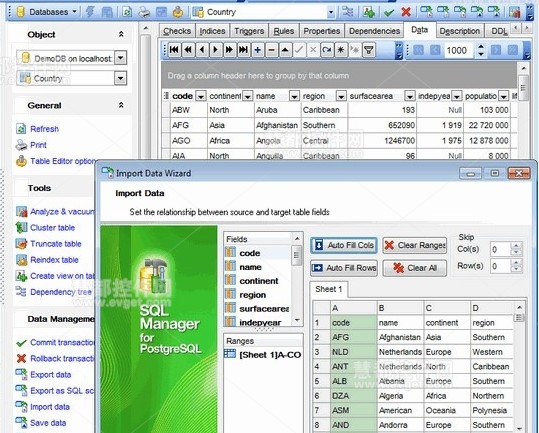Select the region field in Fields list
Image resolution: width=539 pixels, height=433 pixels.
coord(253,295)
